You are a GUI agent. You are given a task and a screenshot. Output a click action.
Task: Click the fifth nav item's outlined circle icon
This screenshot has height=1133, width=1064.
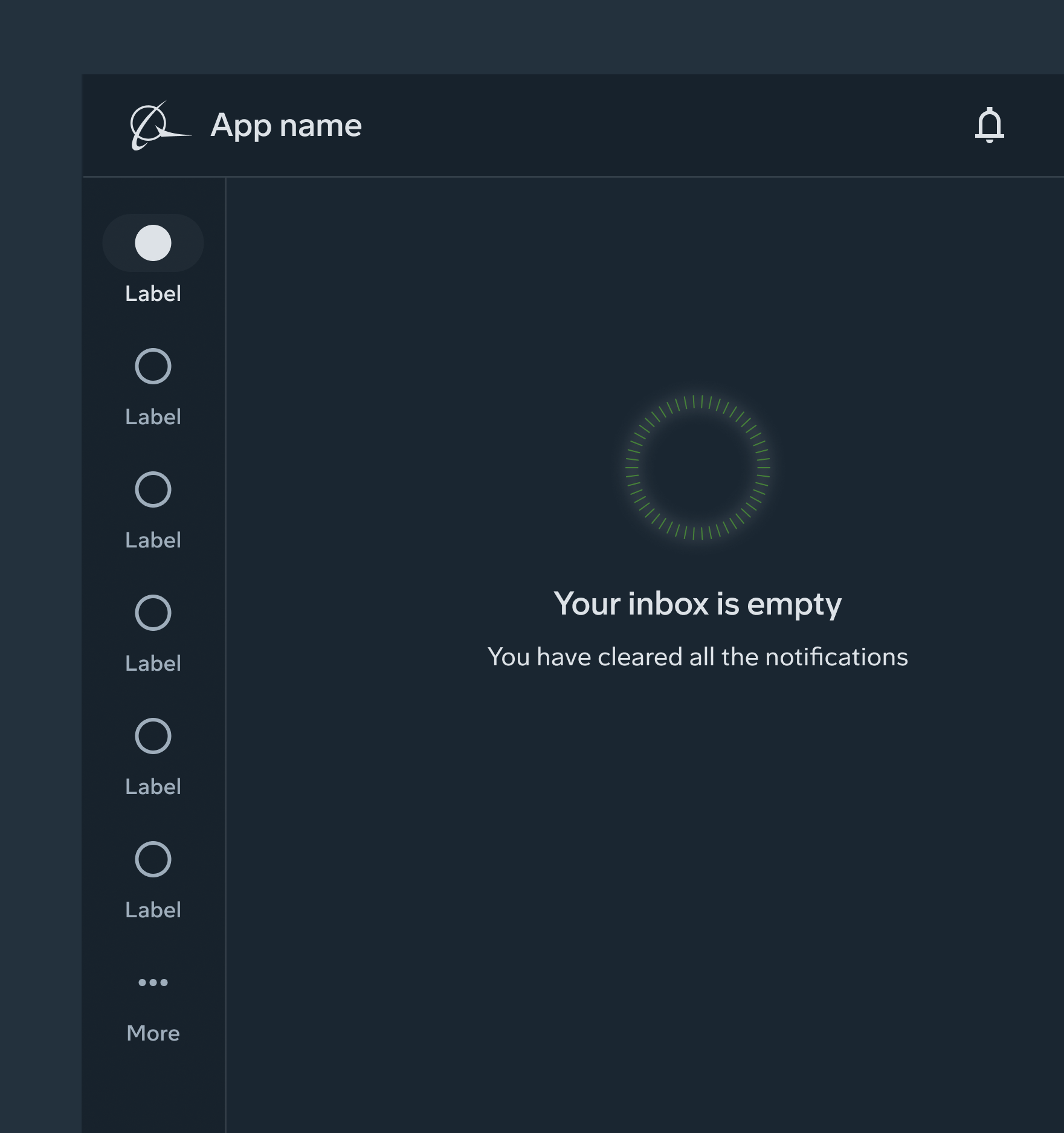[x=153, y=736]
